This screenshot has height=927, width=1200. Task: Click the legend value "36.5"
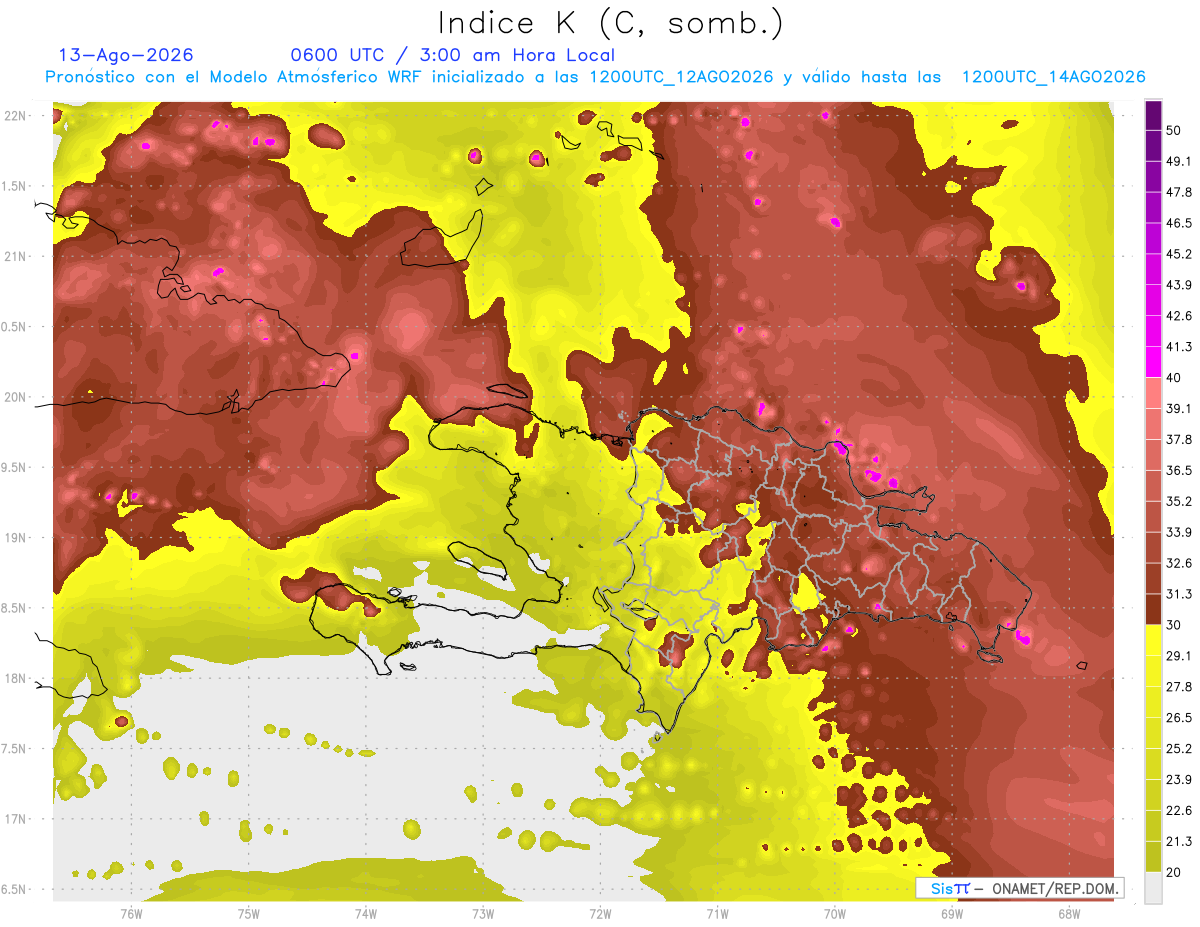pyautogui.click(x=1179, y=470)
